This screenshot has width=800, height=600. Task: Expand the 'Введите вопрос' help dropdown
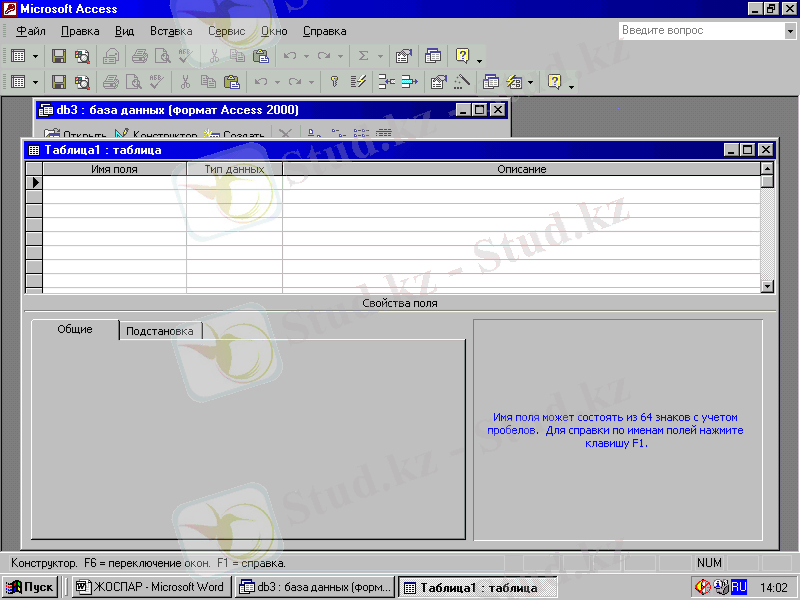[x=790, y=31]
